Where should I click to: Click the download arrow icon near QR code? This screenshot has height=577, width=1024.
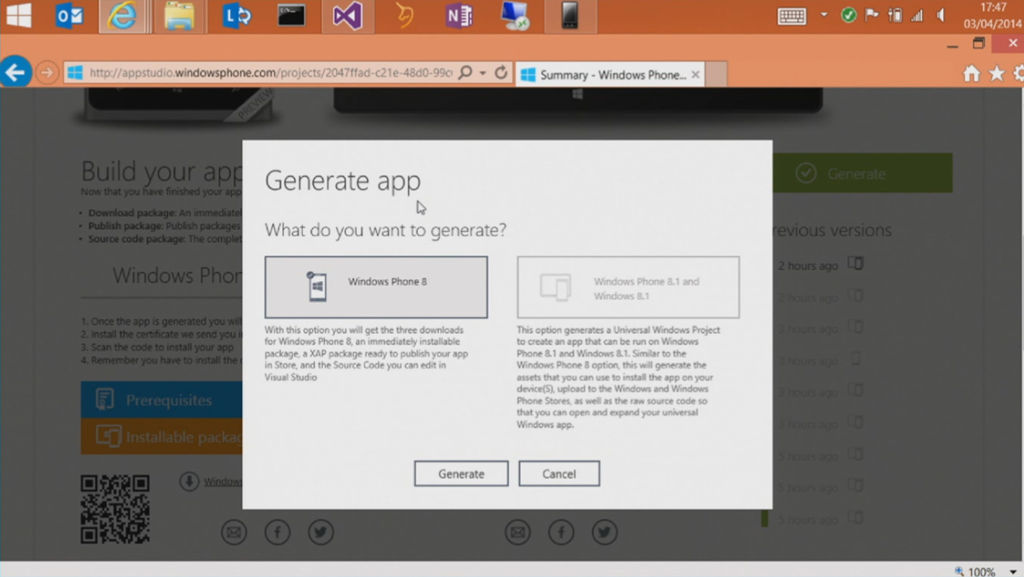coord(189,482)
